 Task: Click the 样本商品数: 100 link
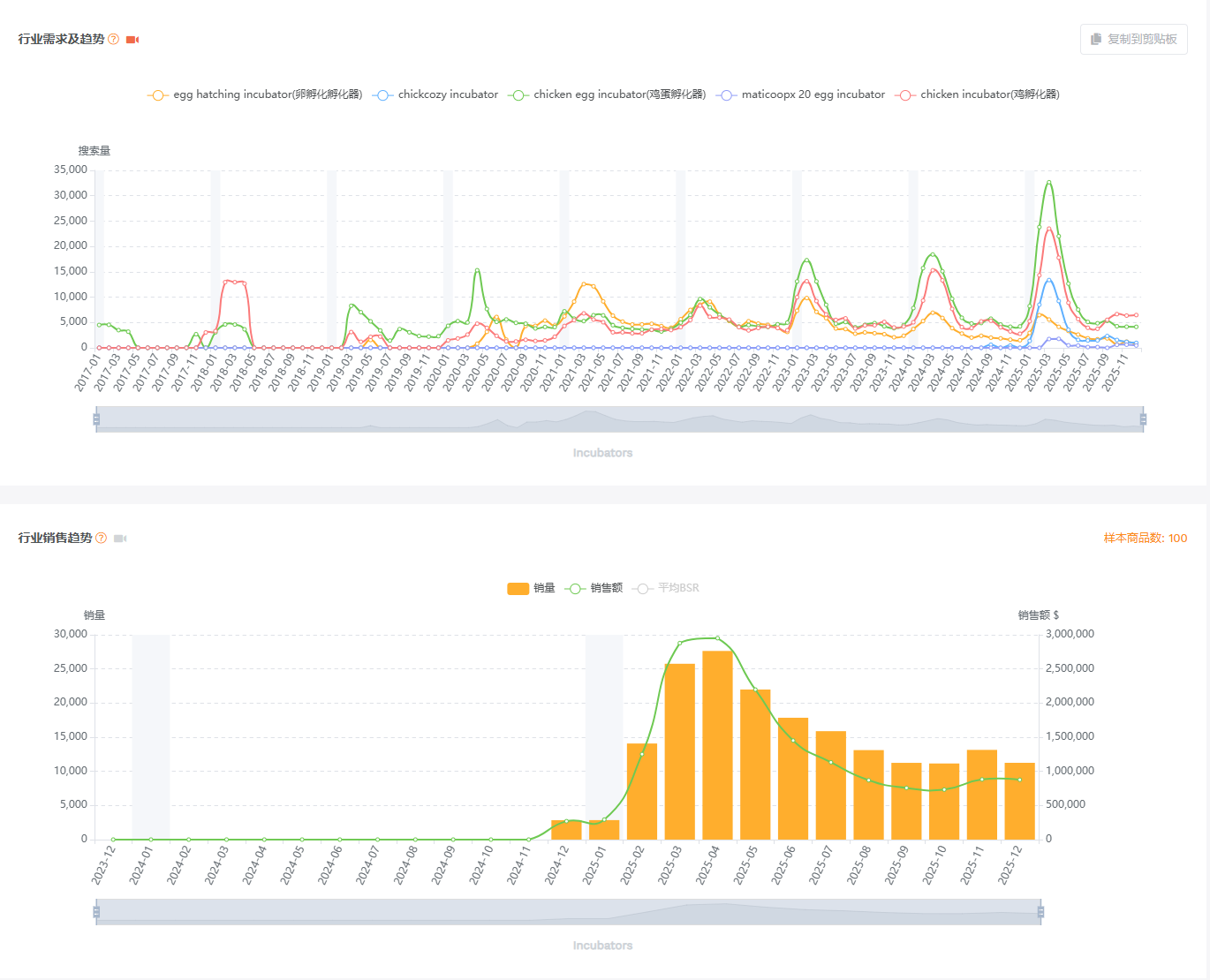pos(1145,538)
